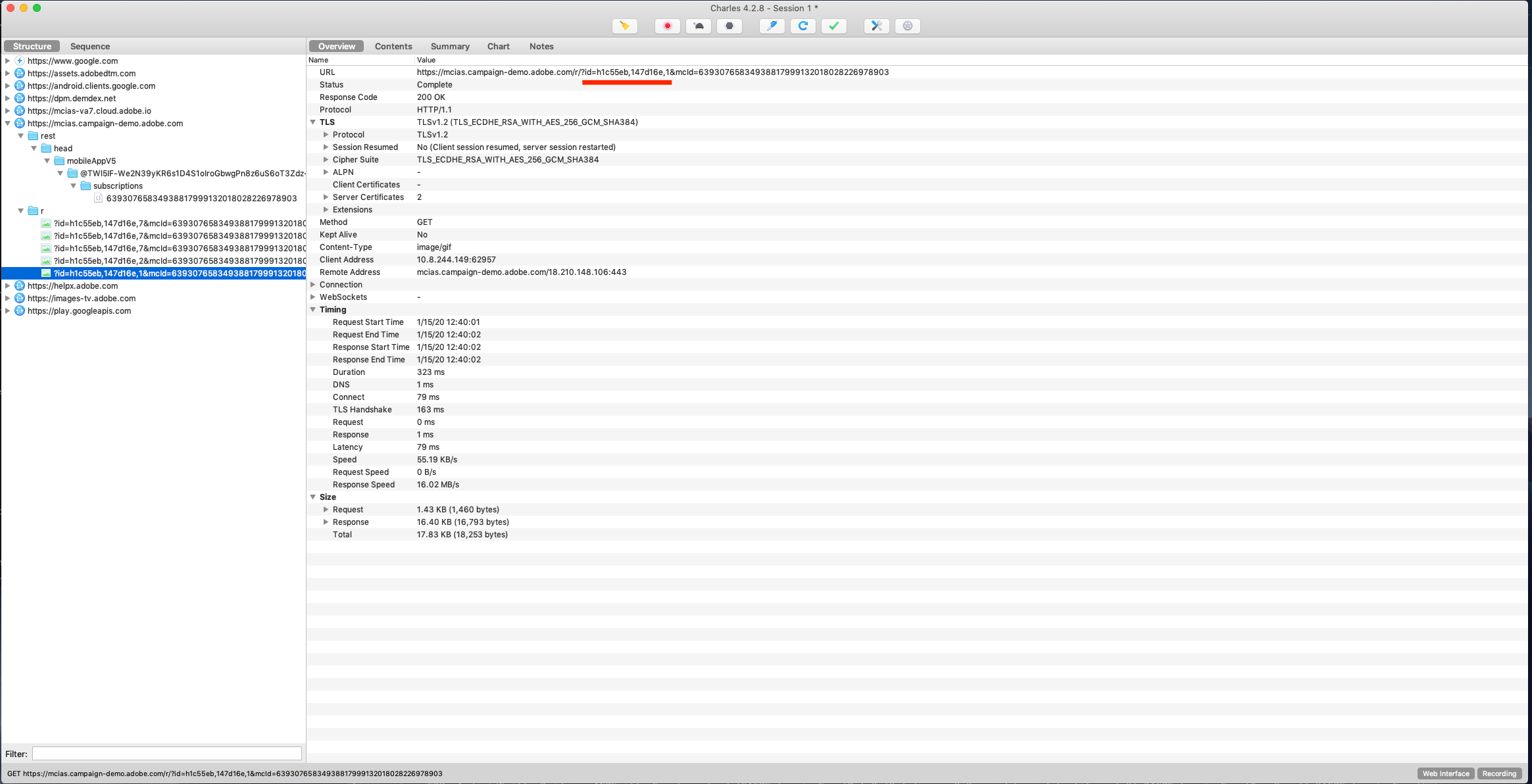
Task: Open the Chart tab
Action: pos(499,46)
